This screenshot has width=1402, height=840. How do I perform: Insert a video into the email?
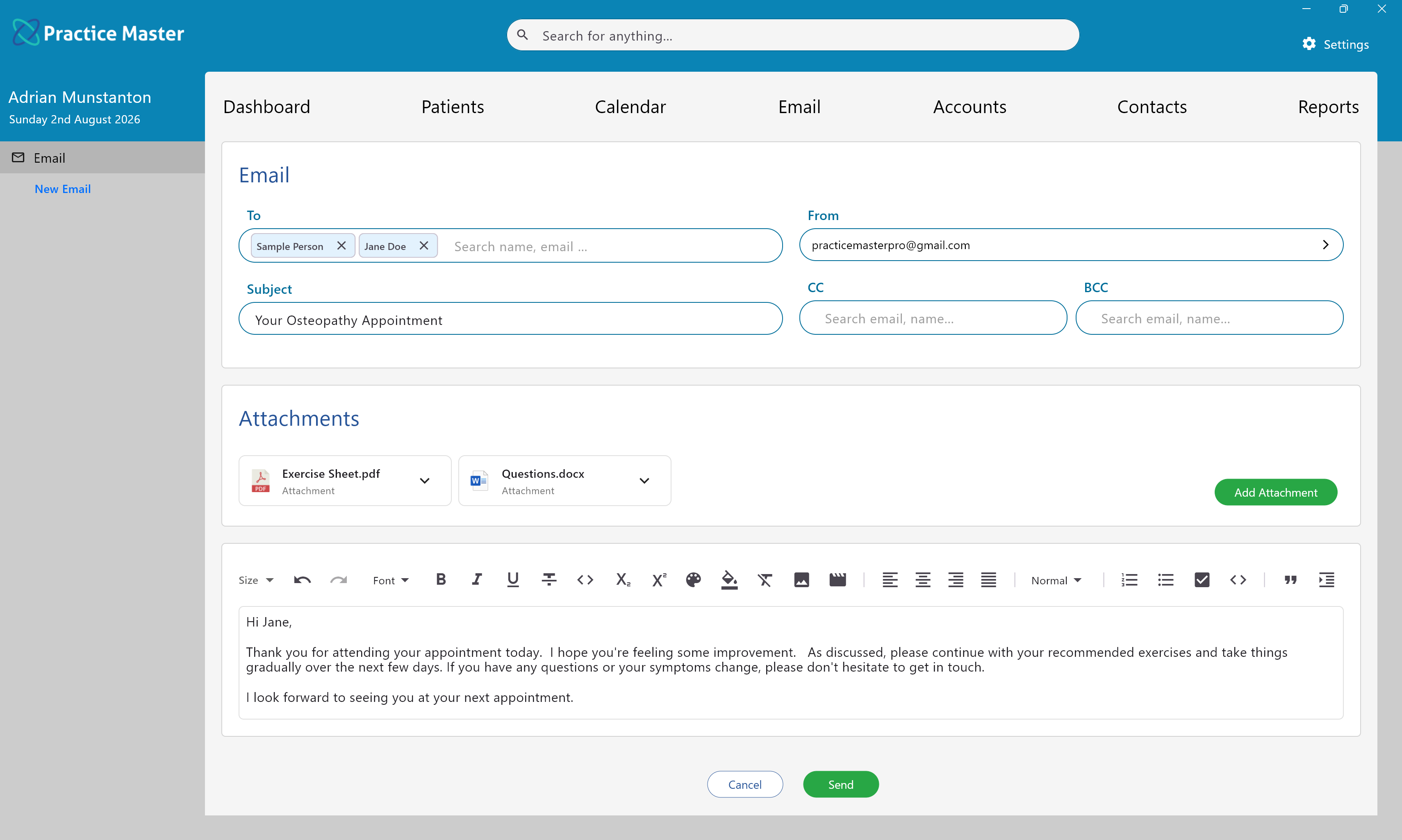click(838, 580)
